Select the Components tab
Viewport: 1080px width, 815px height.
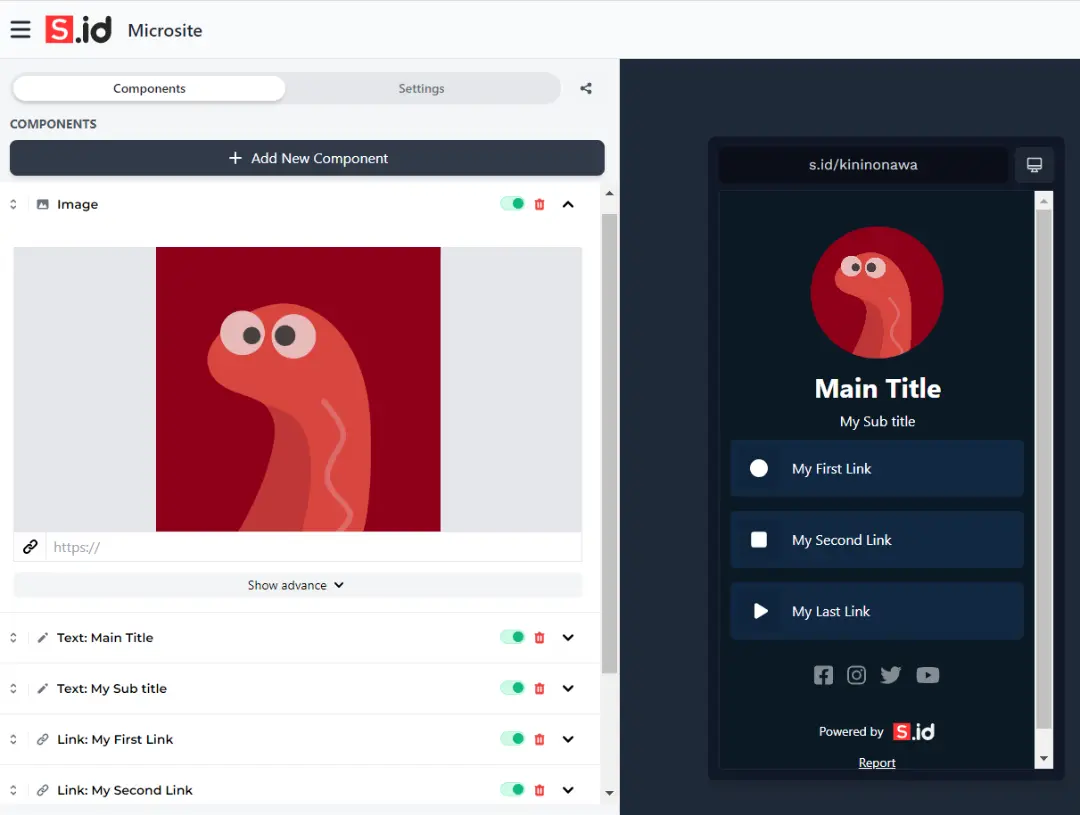149,89
